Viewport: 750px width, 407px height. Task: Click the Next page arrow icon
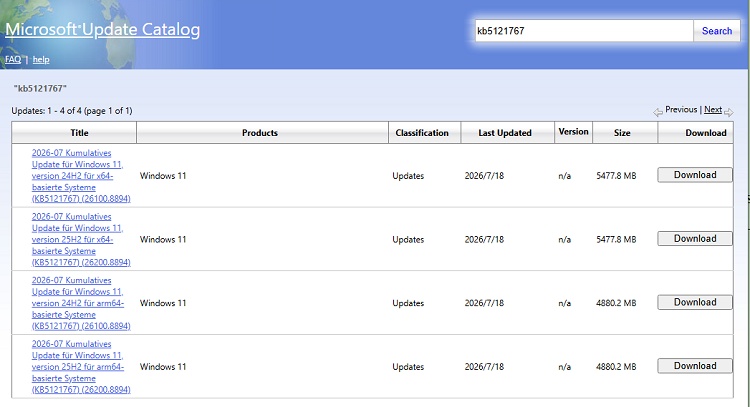coord(728,112)
